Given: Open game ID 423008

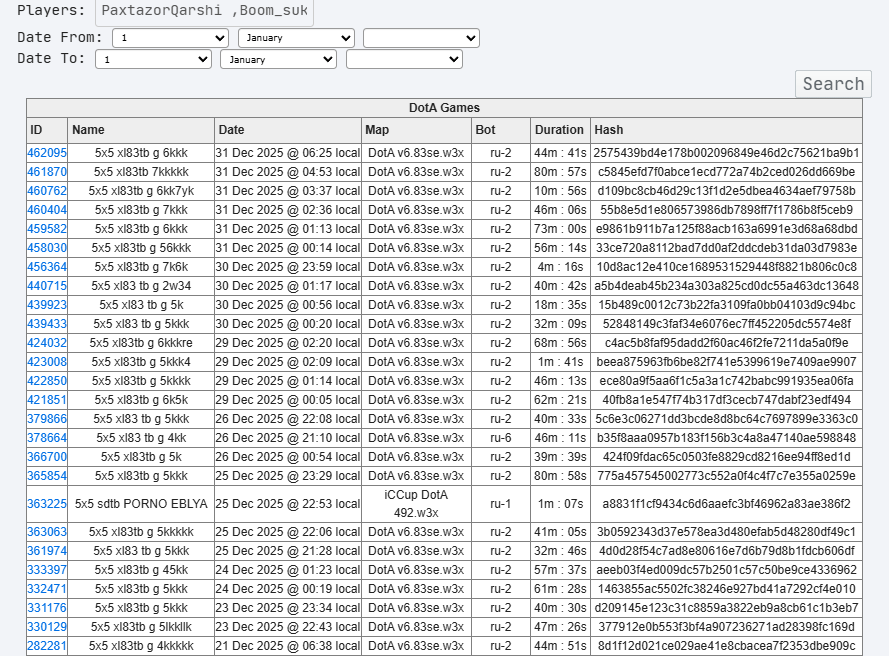Looking at the screenshot, I should (x=47, y=362).
